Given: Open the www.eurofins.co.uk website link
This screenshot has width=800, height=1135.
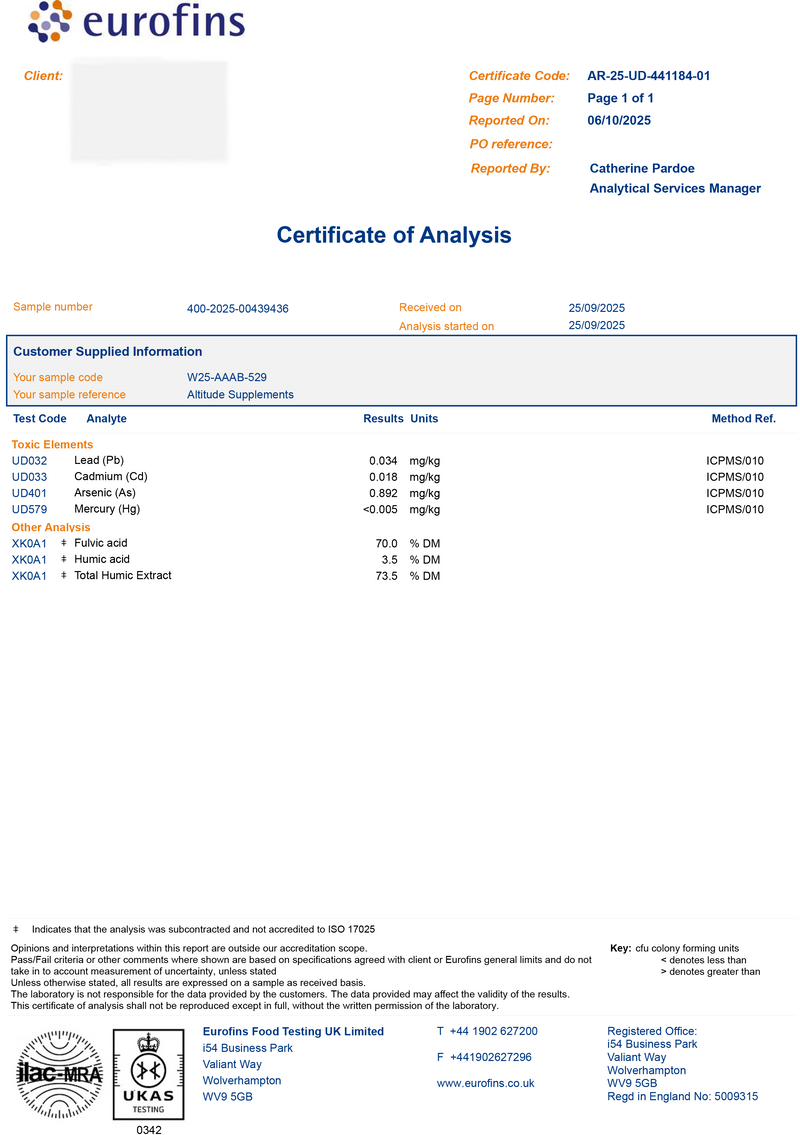Looking at the screenshot, I should click(485, 1083).
